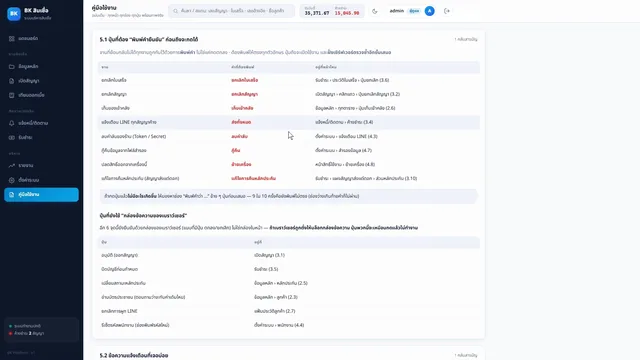Focus the top search field
The width and height of the screenshot is (640, 360).
pos(231,11)
